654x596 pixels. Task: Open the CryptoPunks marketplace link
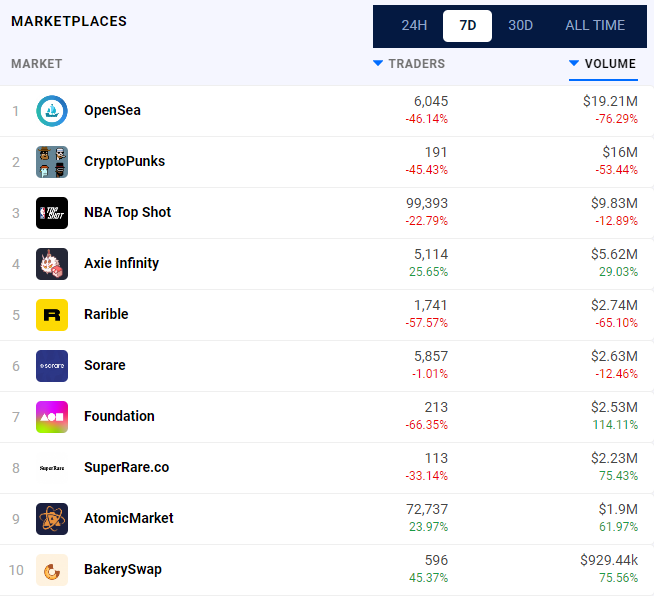pos(124,161)
